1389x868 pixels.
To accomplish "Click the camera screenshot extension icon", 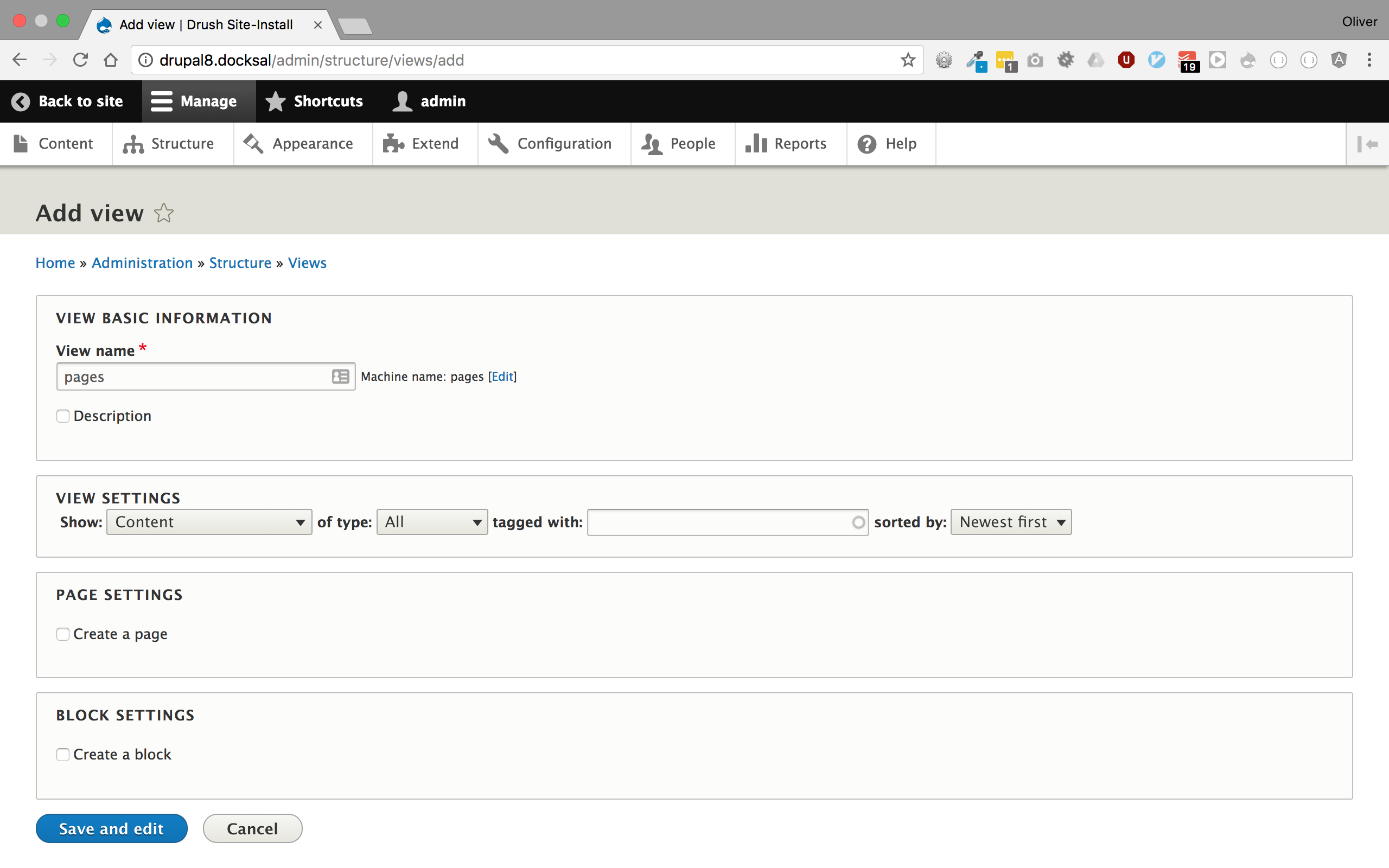I will 1035,60.
